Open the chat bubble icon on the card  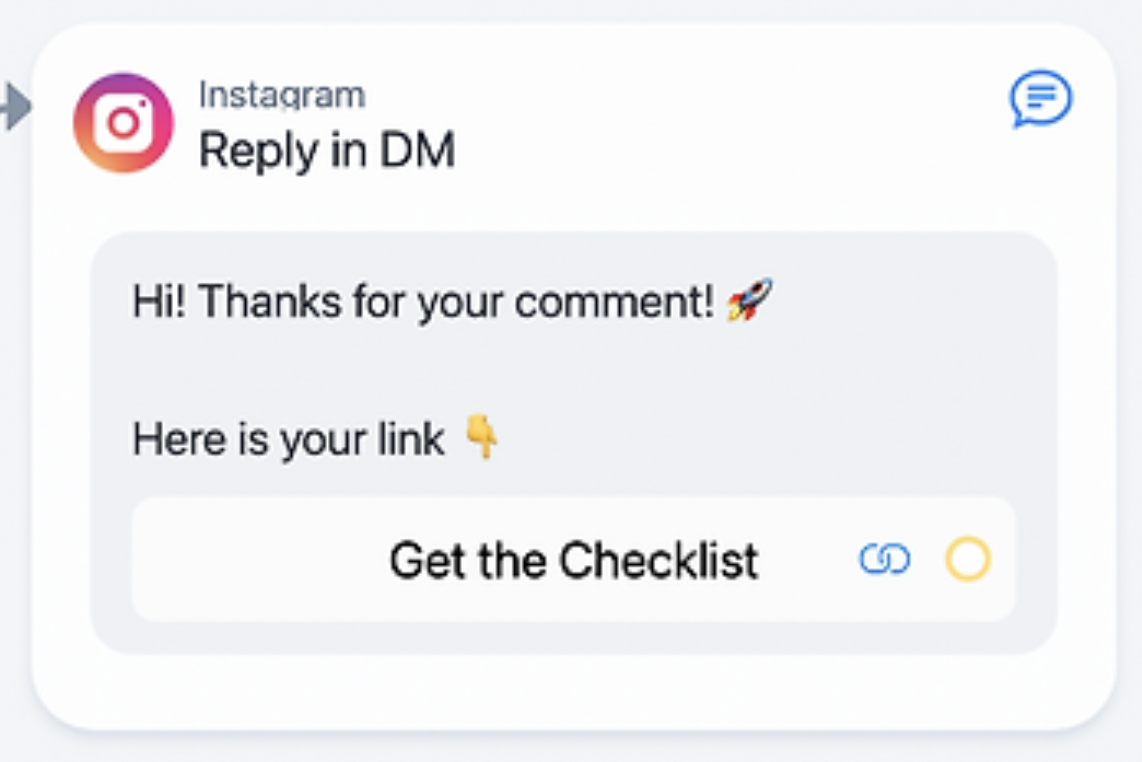1040,98
